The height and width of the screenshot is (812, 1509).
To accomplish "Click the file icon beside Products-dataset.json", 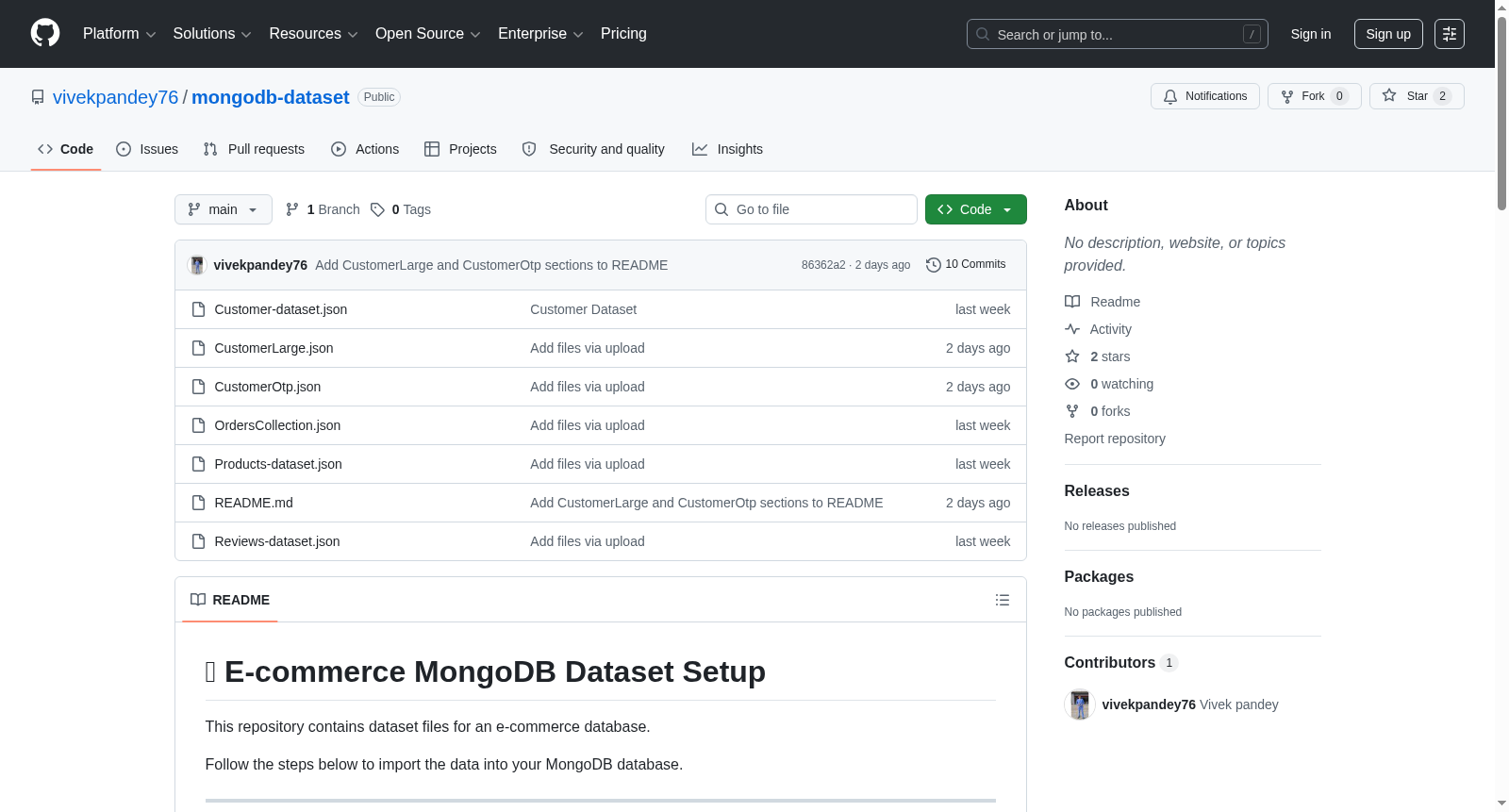I will [198, 464].
